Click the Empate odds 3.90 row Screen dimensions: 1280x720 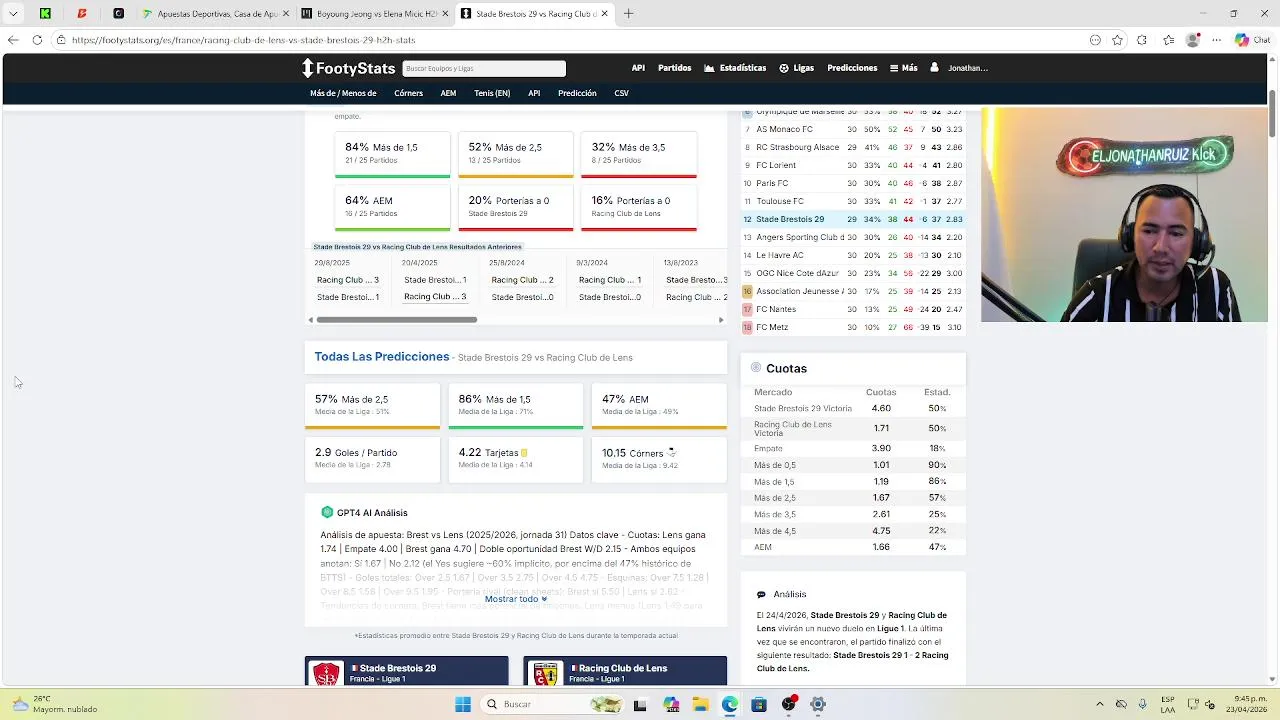853,448
